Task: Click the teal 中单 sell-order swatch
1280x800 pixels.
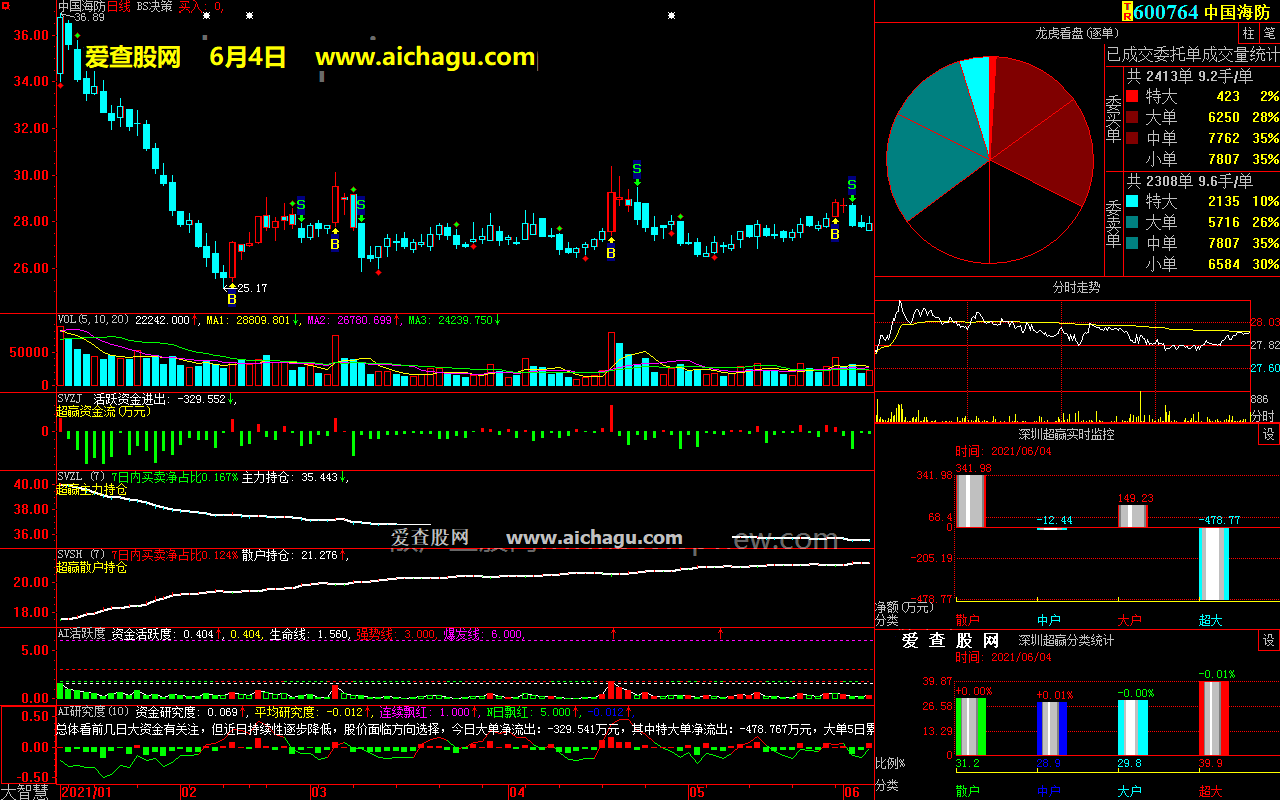Action: click(x=1132, y=243)
